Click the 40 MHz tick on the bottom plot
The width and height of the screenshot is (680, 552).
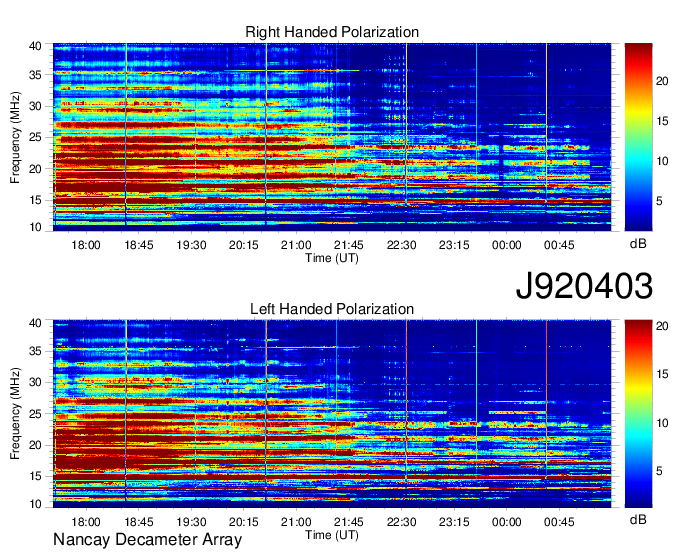(36, 323)
